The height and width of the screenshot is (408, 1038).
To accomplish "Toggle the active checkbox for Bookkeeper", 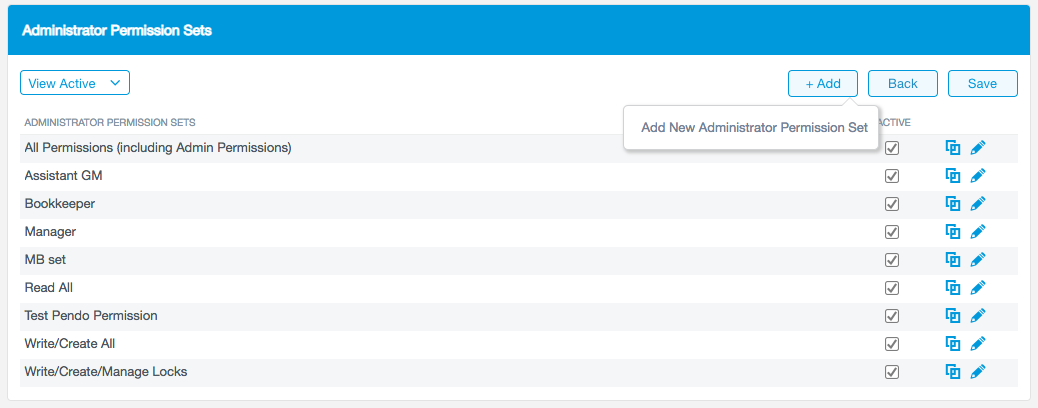I will click(x=892, y=204).
